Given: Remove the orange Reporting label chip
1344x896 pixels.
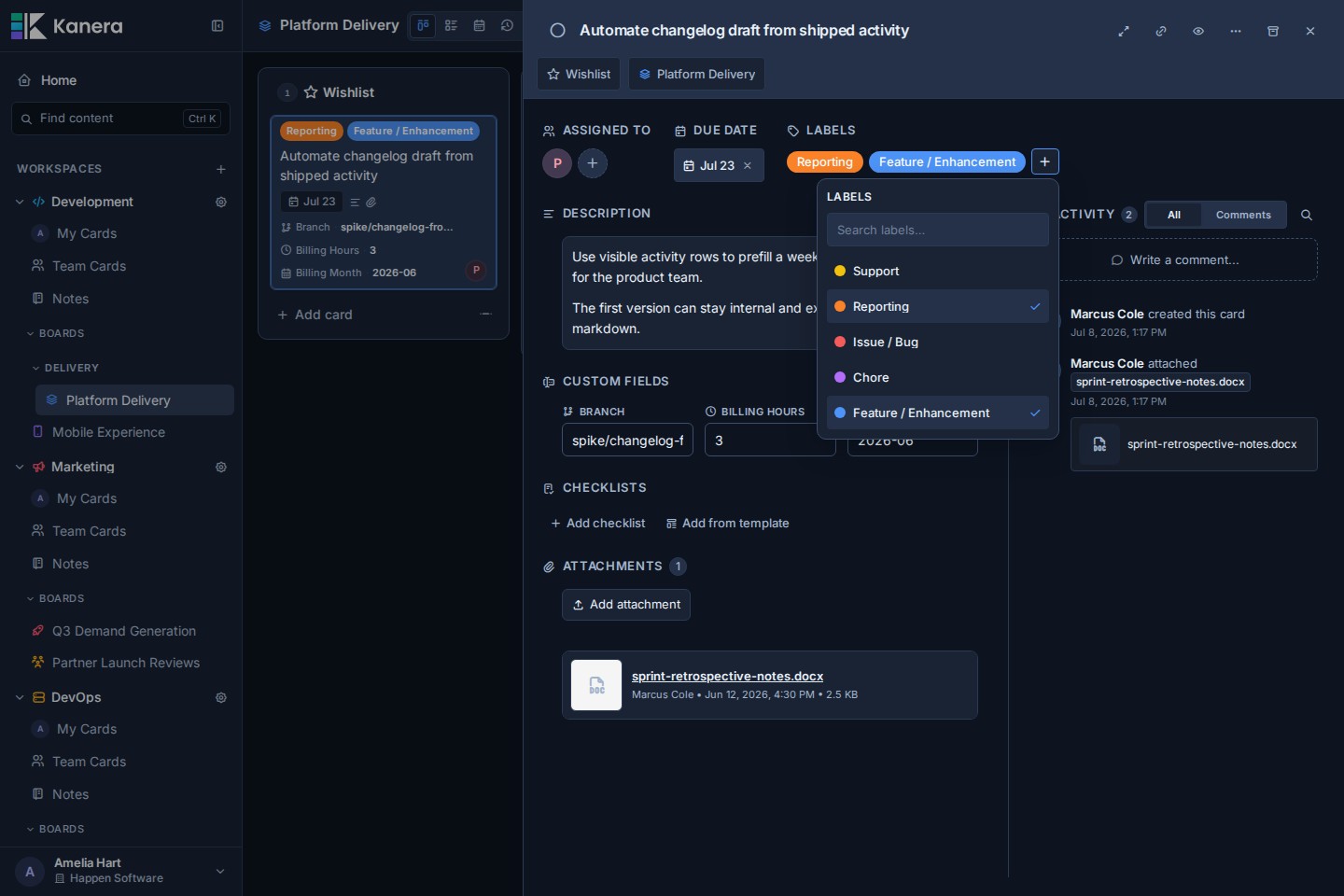Looking at the screenshot, I should 825,161.
